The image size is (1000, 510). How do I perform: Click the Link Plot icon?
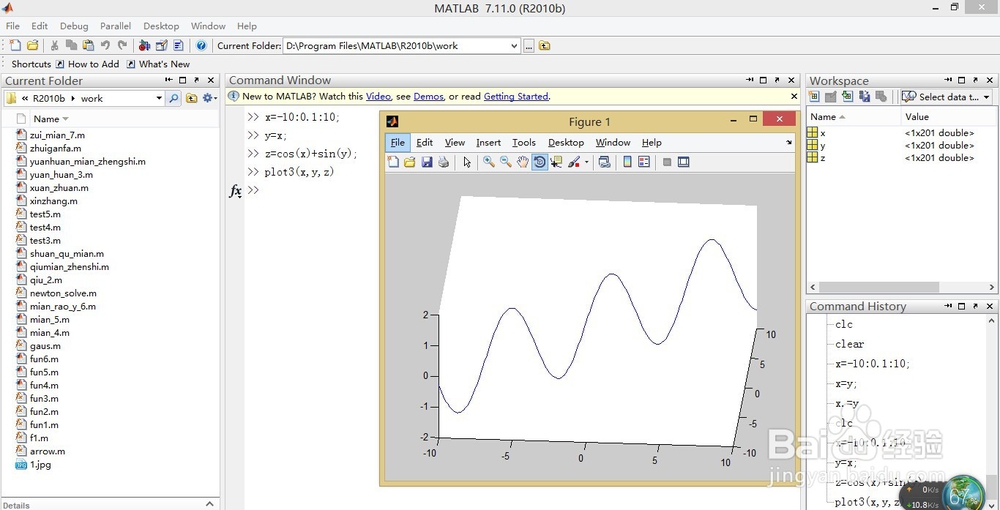coord(604,162)
